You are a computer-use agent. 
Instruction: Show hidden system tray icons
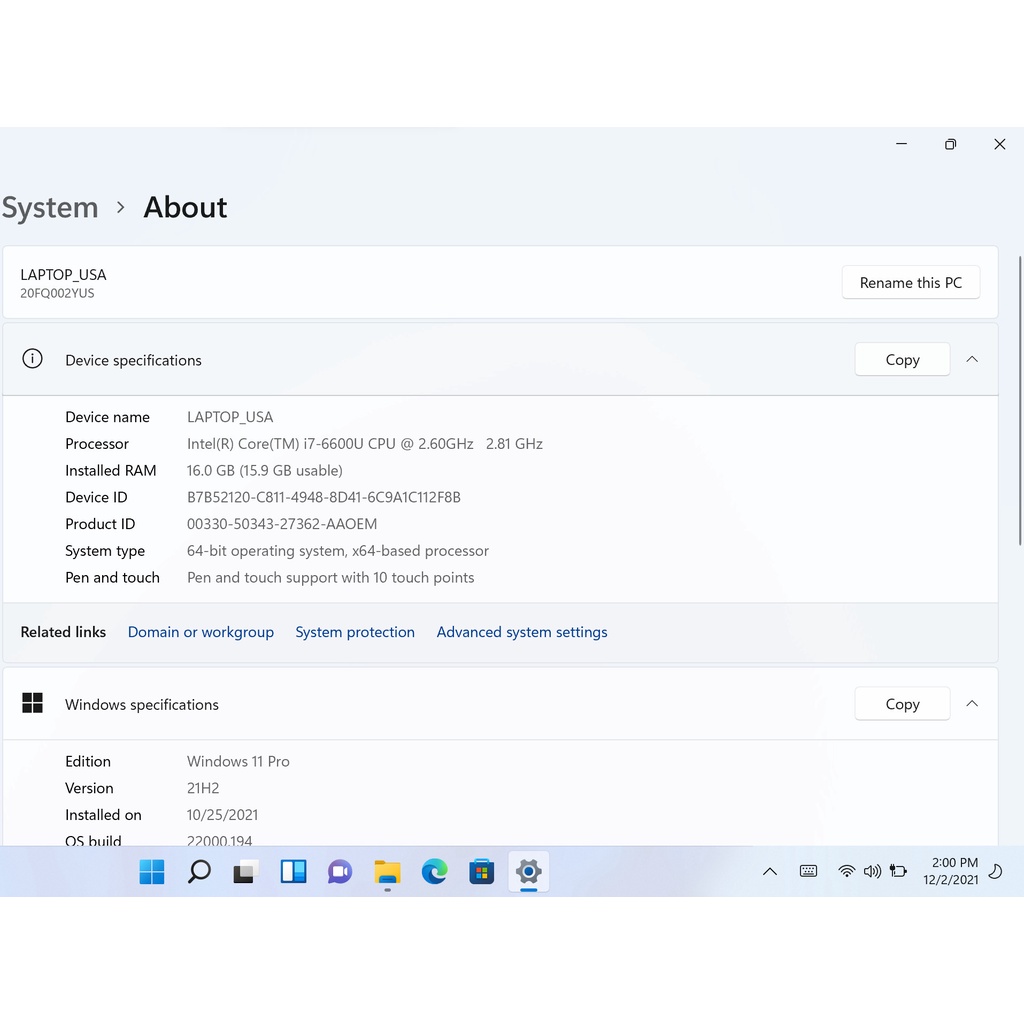point(770,872)
